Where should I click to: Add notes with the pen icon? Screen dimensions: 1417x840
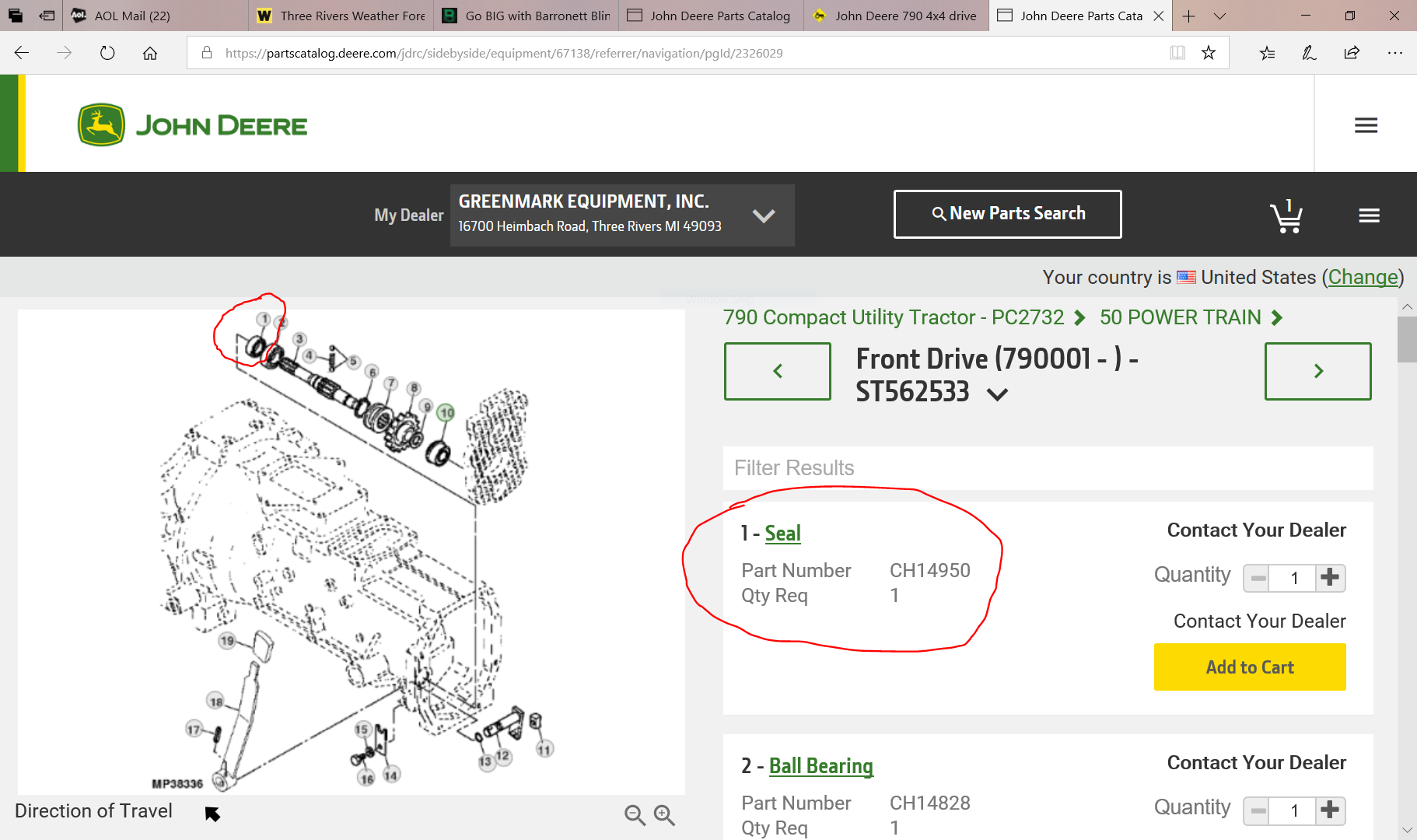pyautogui.click(x=1310, y=53)
